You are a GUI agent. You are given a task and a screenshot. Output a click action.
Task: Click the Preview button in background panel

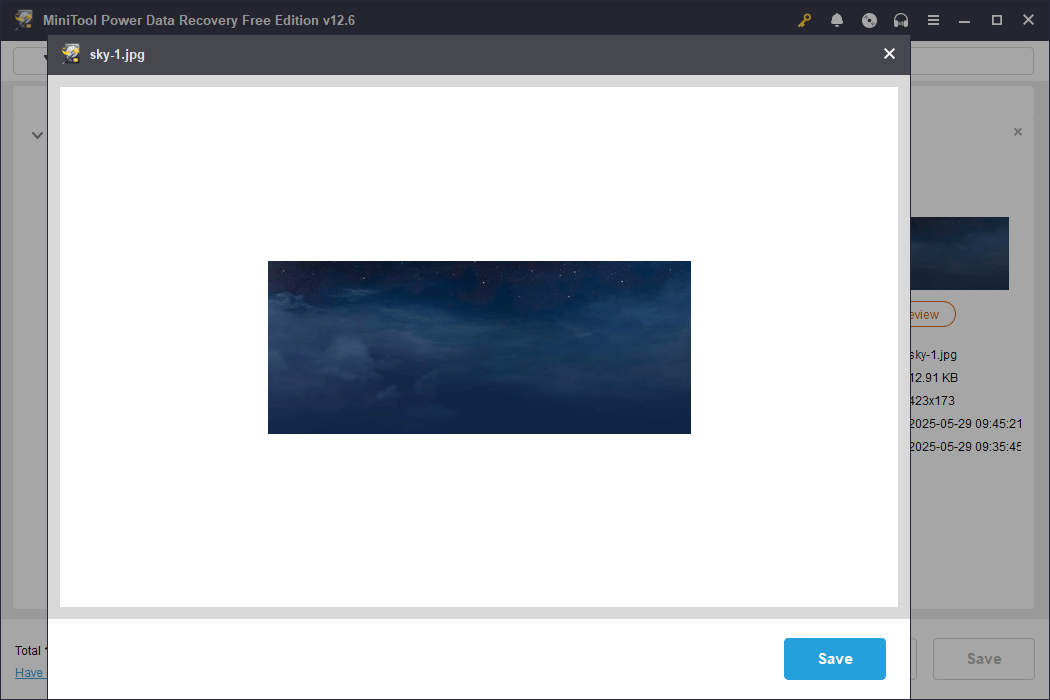[x=932, y=314]
